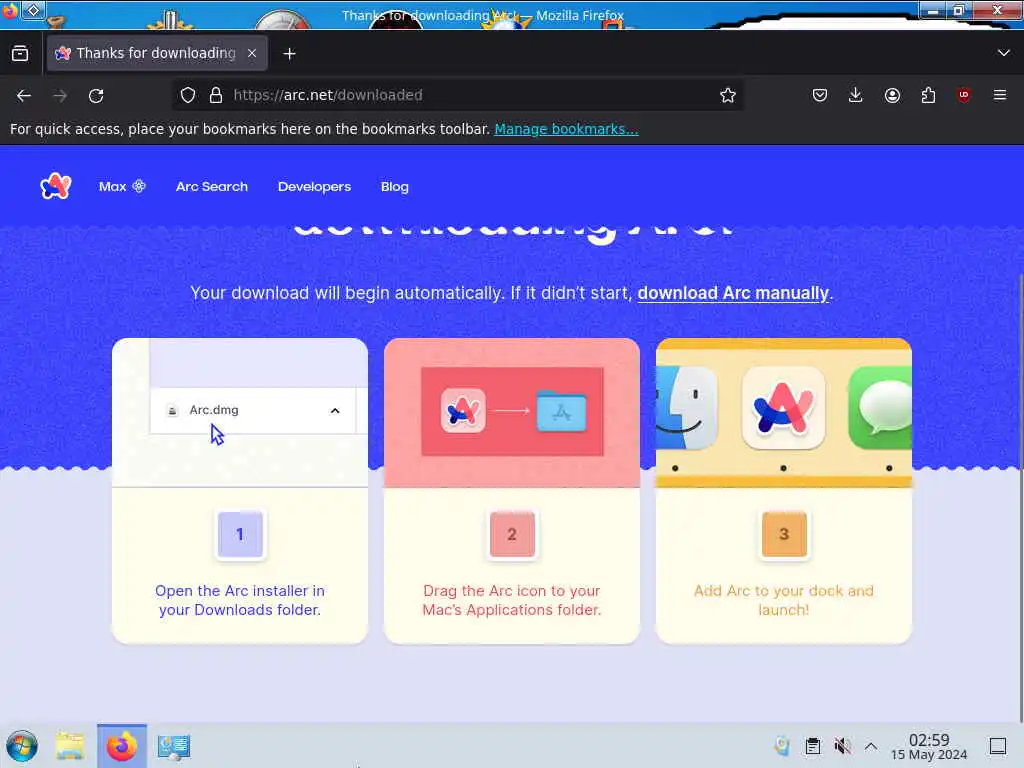Click 'Add Arc to your dock' text
This screenshot has height=768, width=1024.
click(x=783, y=600)
